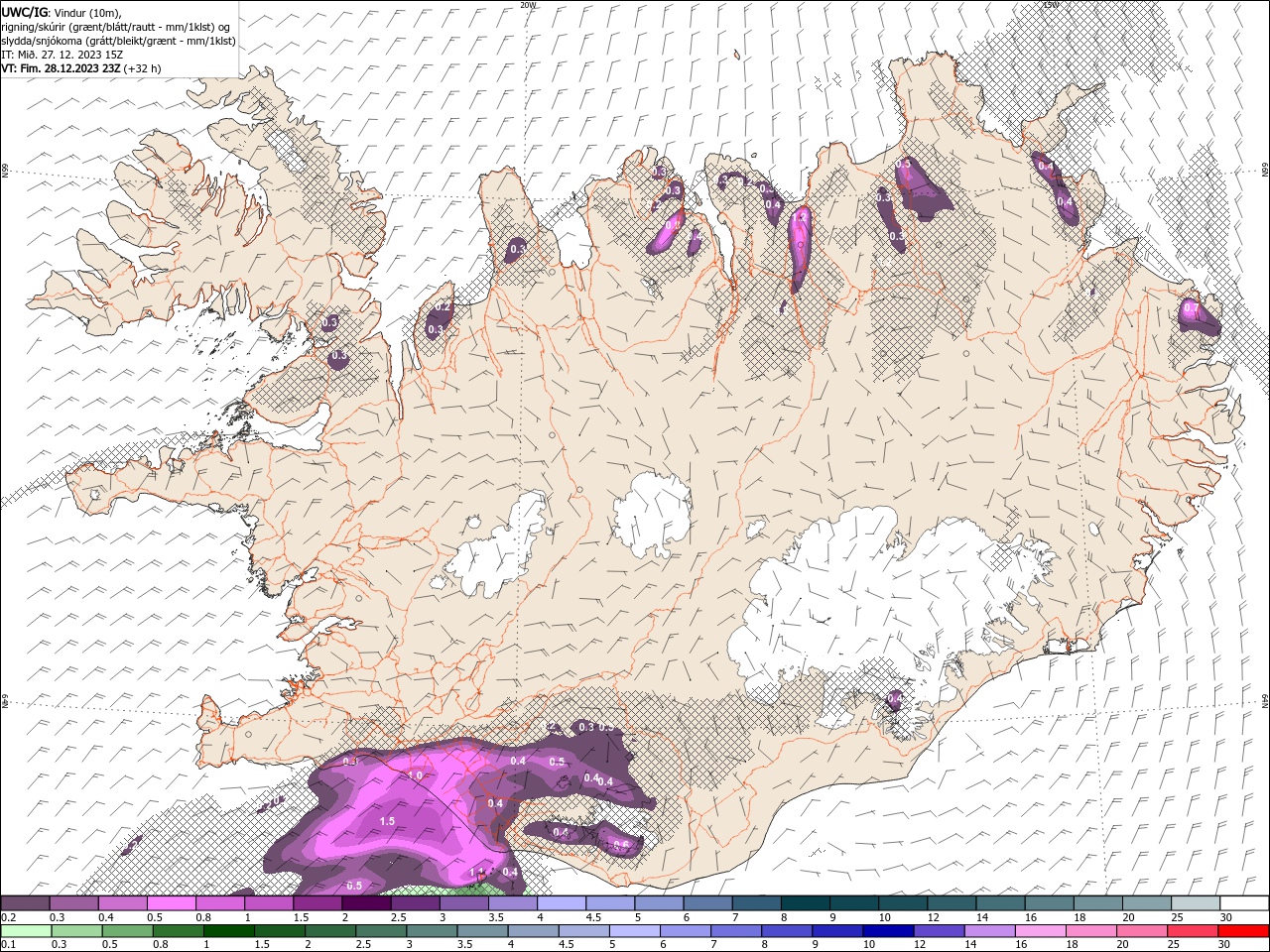
Task: Click the white 30 swatch in upper legend row
Action: (x=1244, y=903)
